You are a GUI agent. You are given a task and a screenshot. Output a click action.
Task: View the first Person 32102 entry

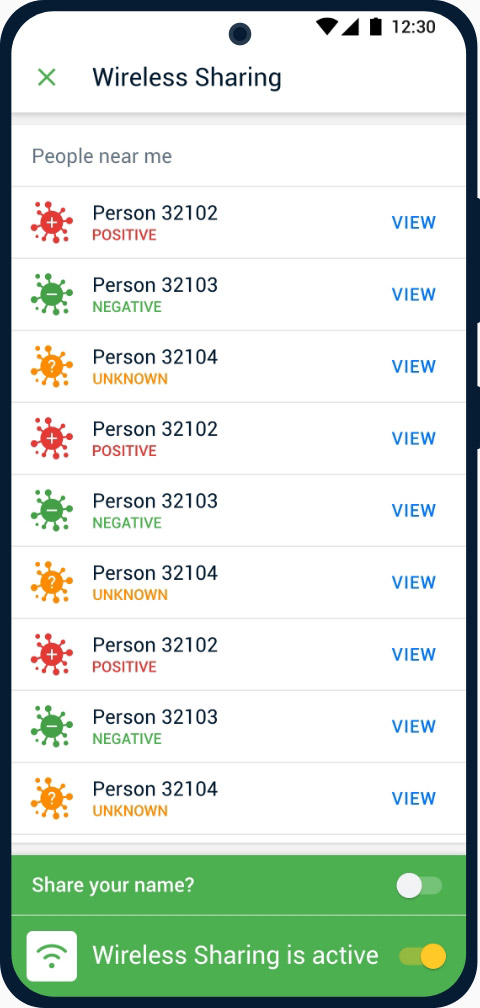tap(414, 222)
